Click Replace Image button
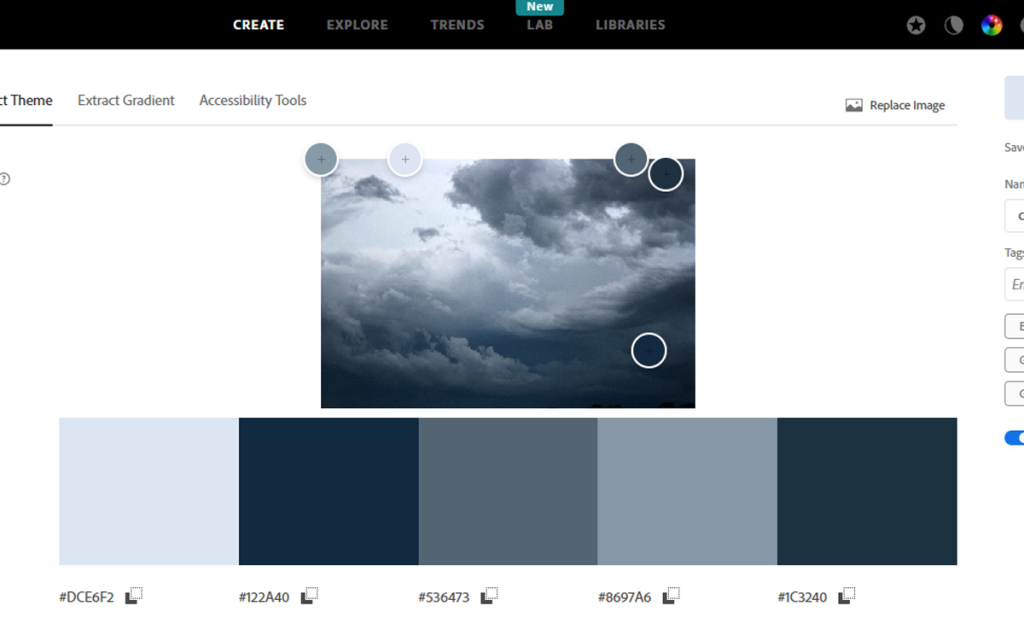1024x623 pixels. (895, 105)
